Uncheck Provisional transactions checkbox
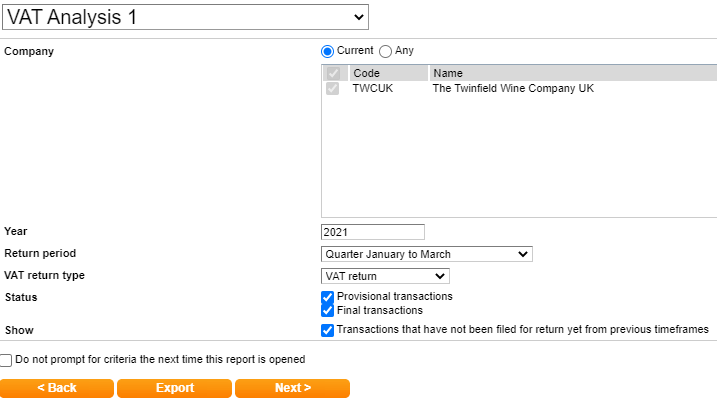Screen dimensions: 717x400 pyautogui.click(x=327, y=297)
